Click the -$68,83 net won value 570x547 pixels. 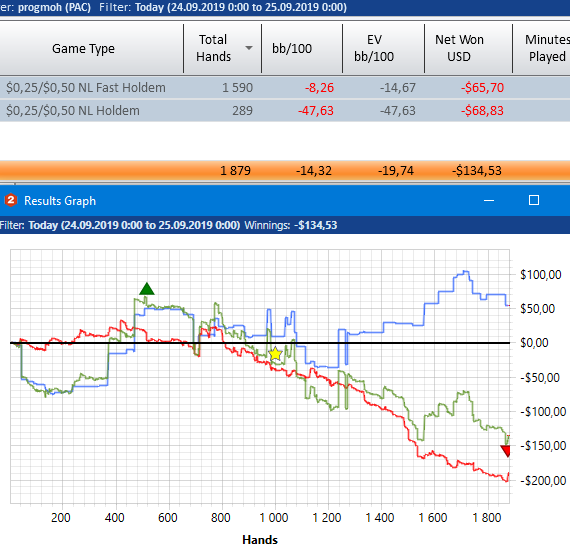(x=482, y=110)
